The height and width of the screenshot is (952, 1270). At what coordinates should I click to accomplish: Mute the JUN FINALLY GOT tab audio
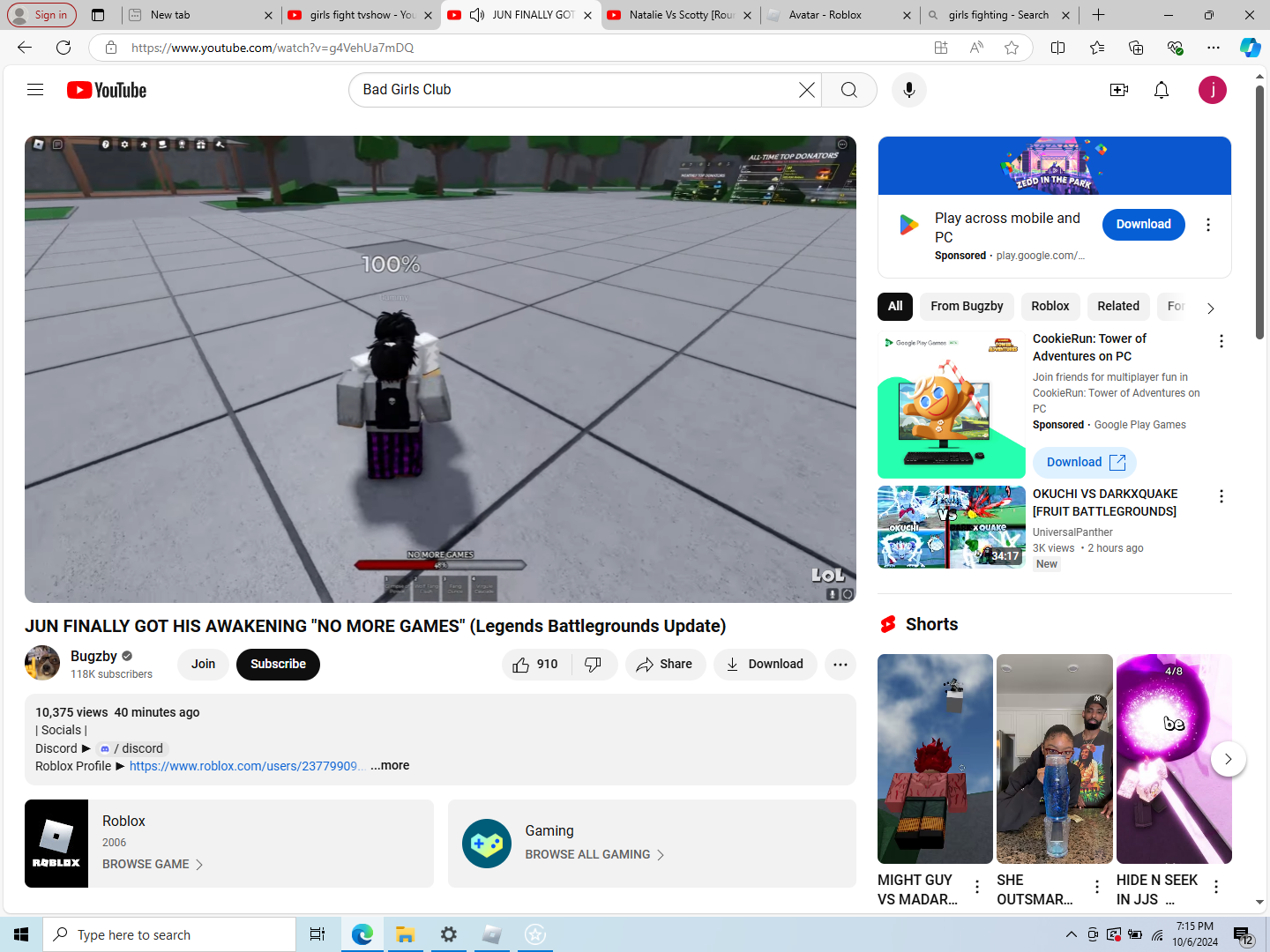tap(476, 15)
